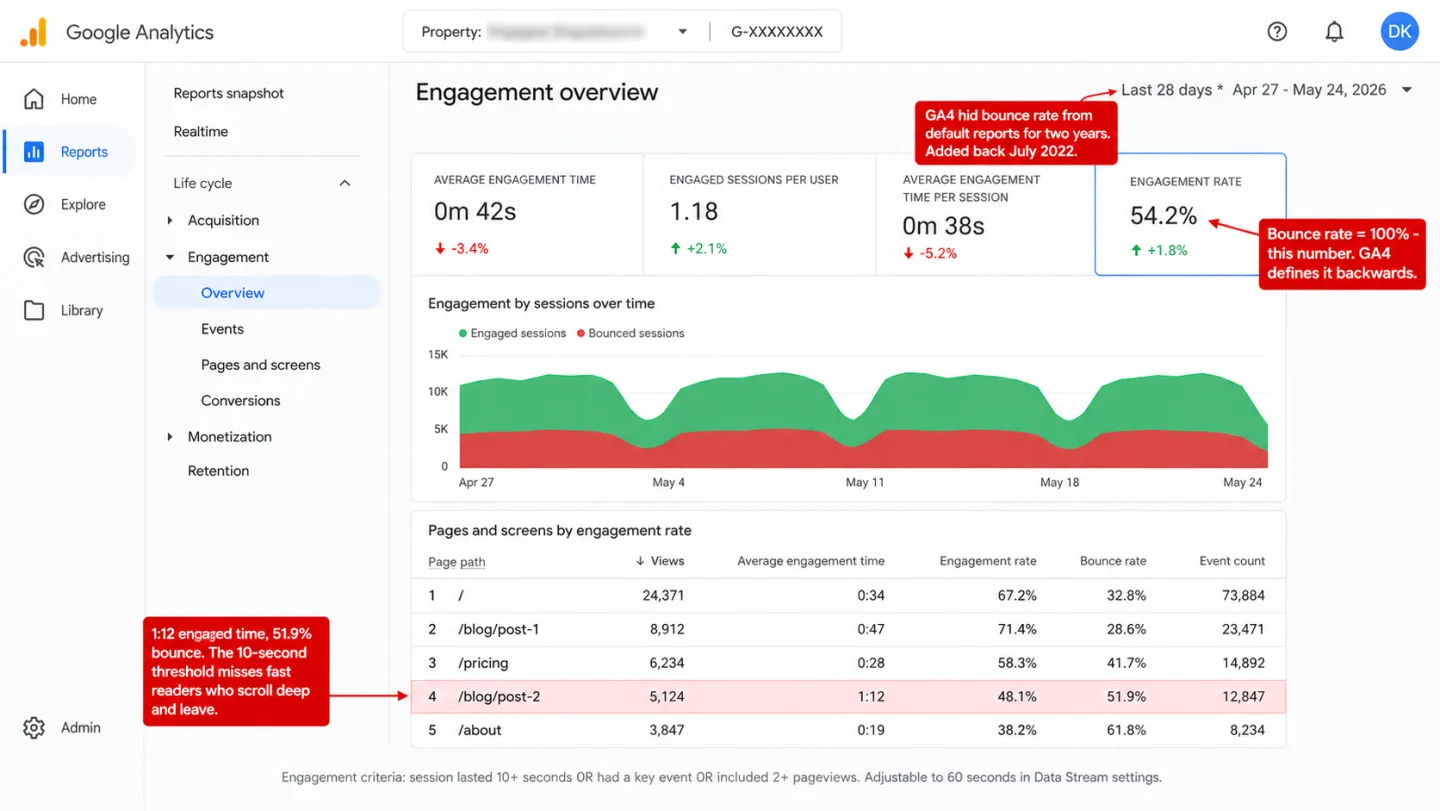Click the Engagement overview heading
Screen dimensions: 1440x811
537,92
